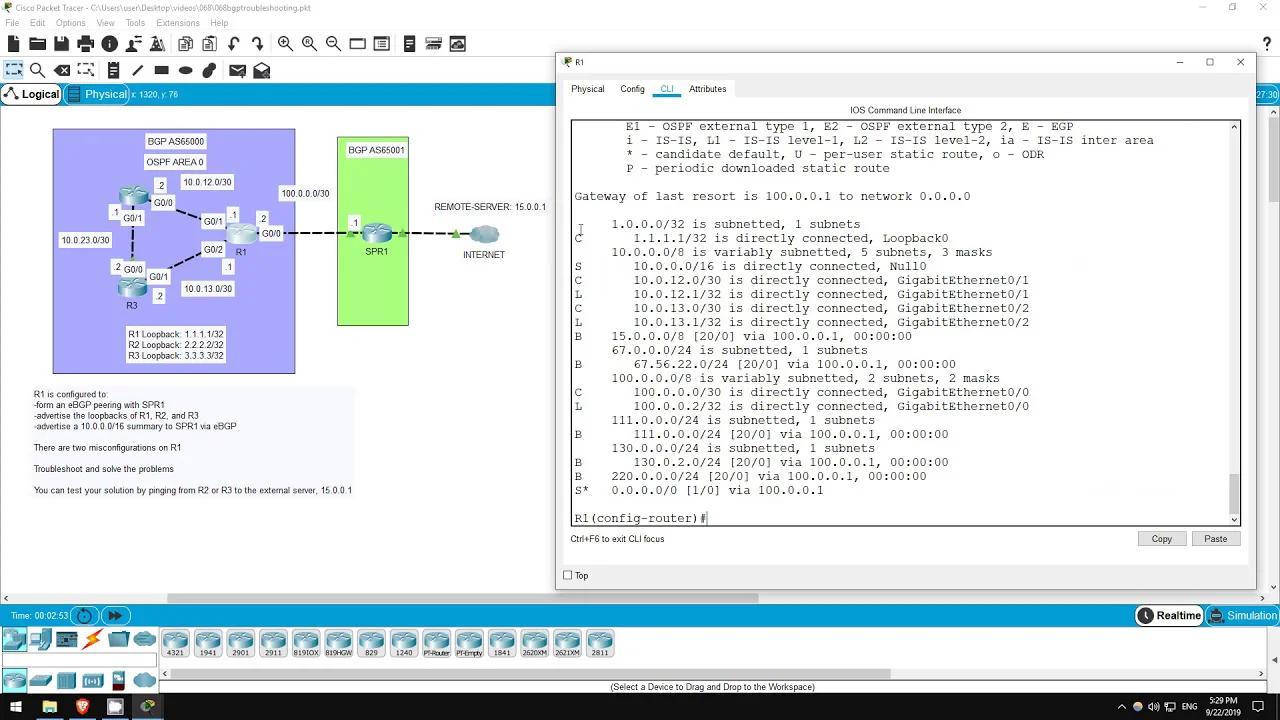Open an existing Packet Tracer file
This screenshot has width=1280, height=720.
37,44
